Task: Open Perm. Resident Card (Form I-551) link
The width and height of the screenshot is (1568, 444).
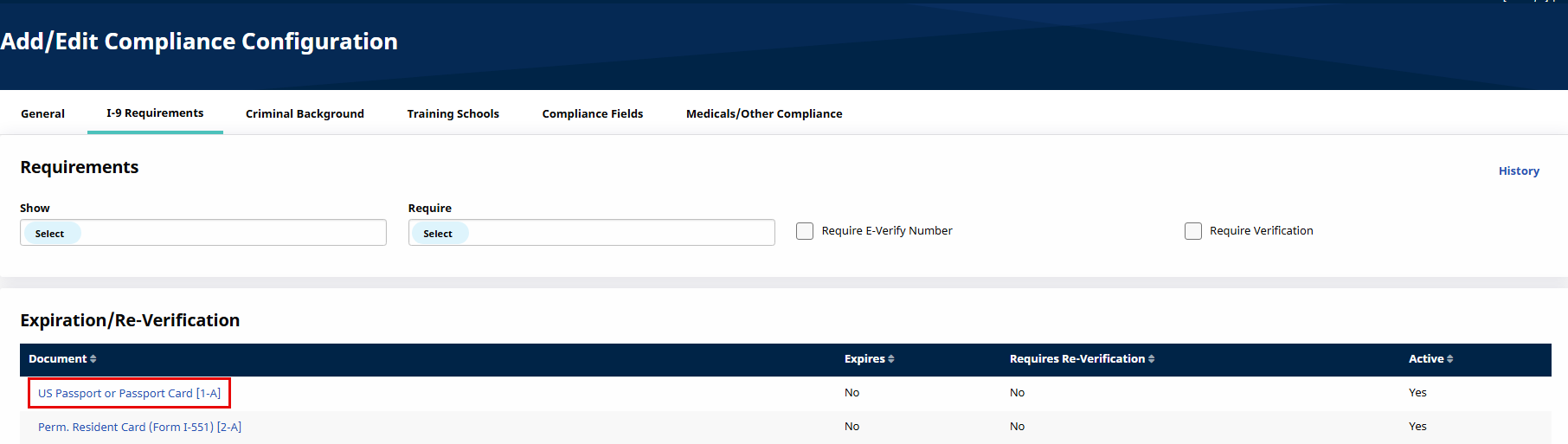Action: 139,427
